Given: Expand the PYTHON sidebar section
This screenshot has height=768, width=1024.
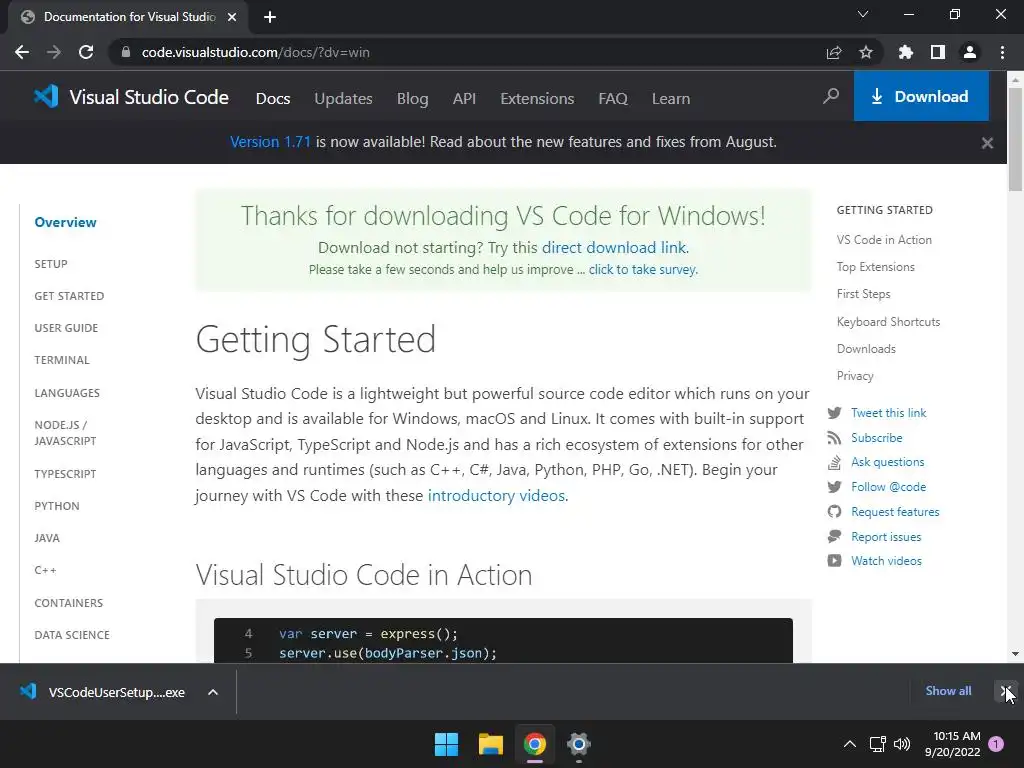Looking at the screenshot, I should [x=57, y=506].
